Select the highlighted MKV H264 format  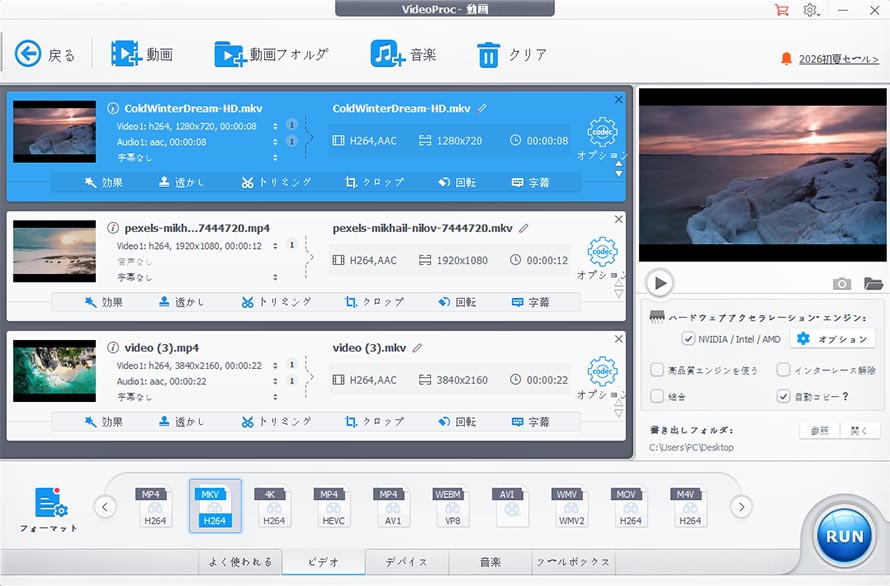point(215,506)
